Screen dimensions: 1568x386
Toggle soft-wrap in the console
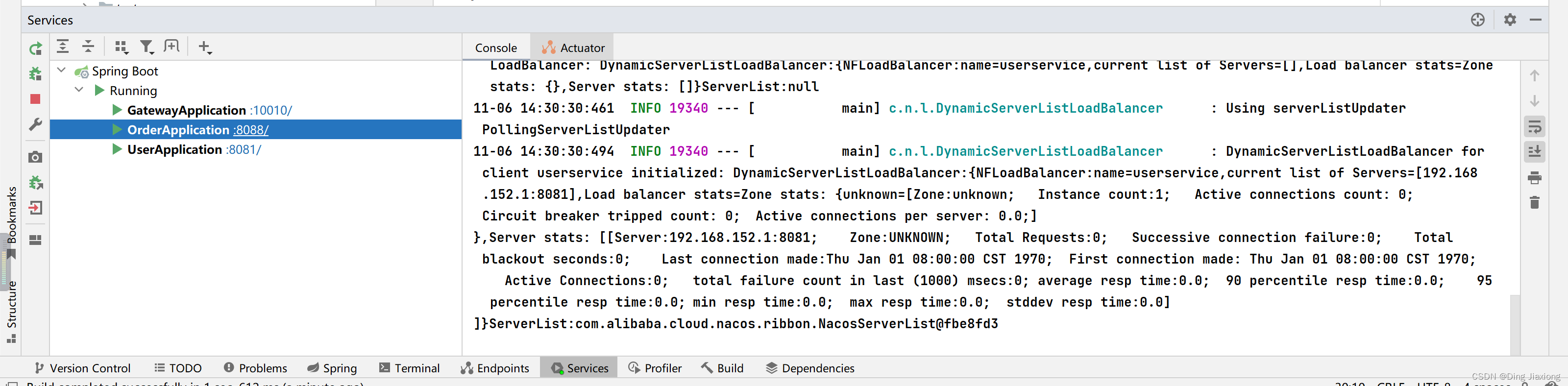tap(1534, 127)
